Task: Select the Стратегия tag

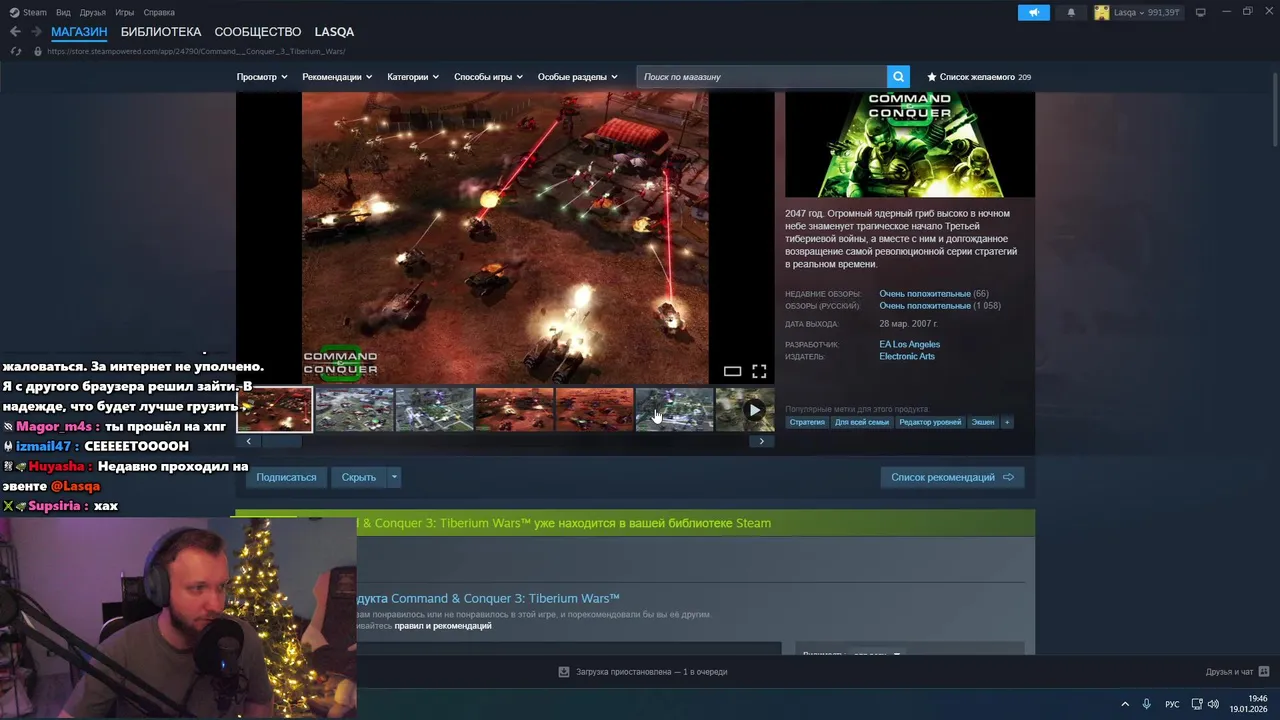Action: tap(807, 422)
